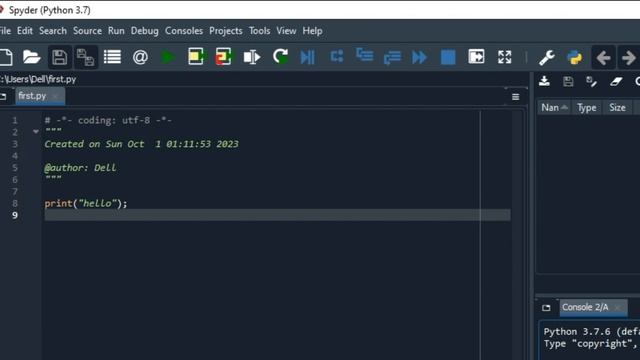
Task: Click the Created on Sun Oct line
Action: click(x=141, y=144)
